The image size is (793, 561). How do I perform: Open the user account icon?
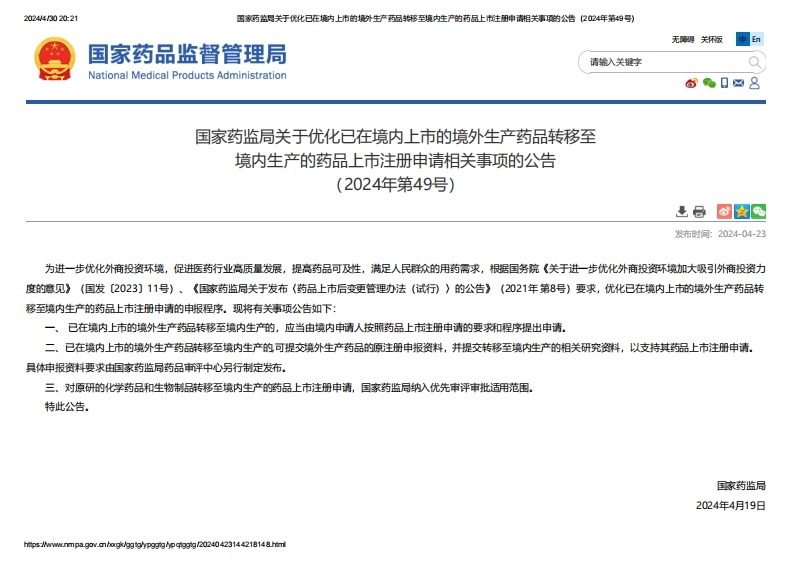point(755,83)
